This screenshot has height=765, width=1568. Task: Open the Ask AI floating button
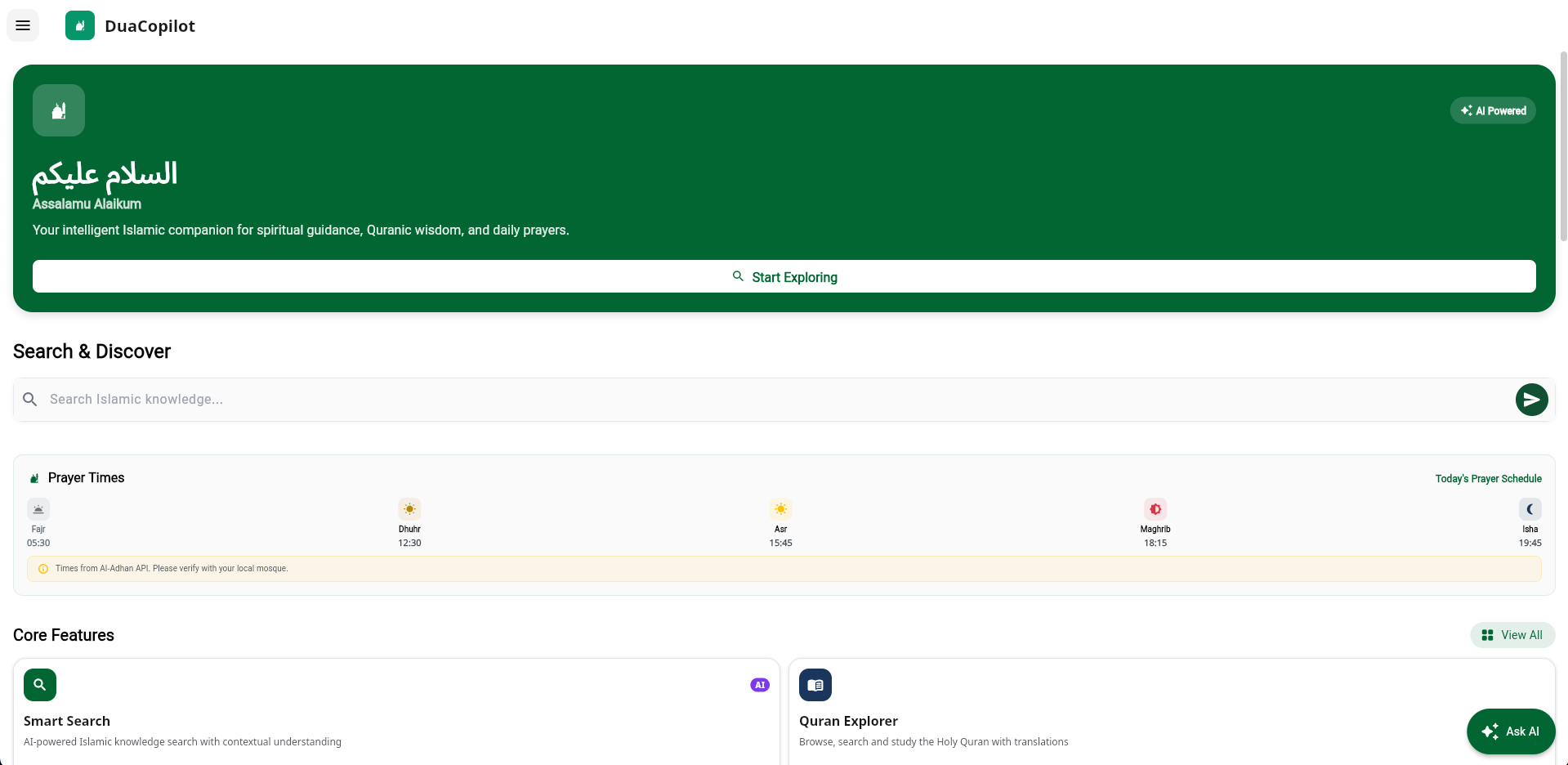tap(1511, 731)
